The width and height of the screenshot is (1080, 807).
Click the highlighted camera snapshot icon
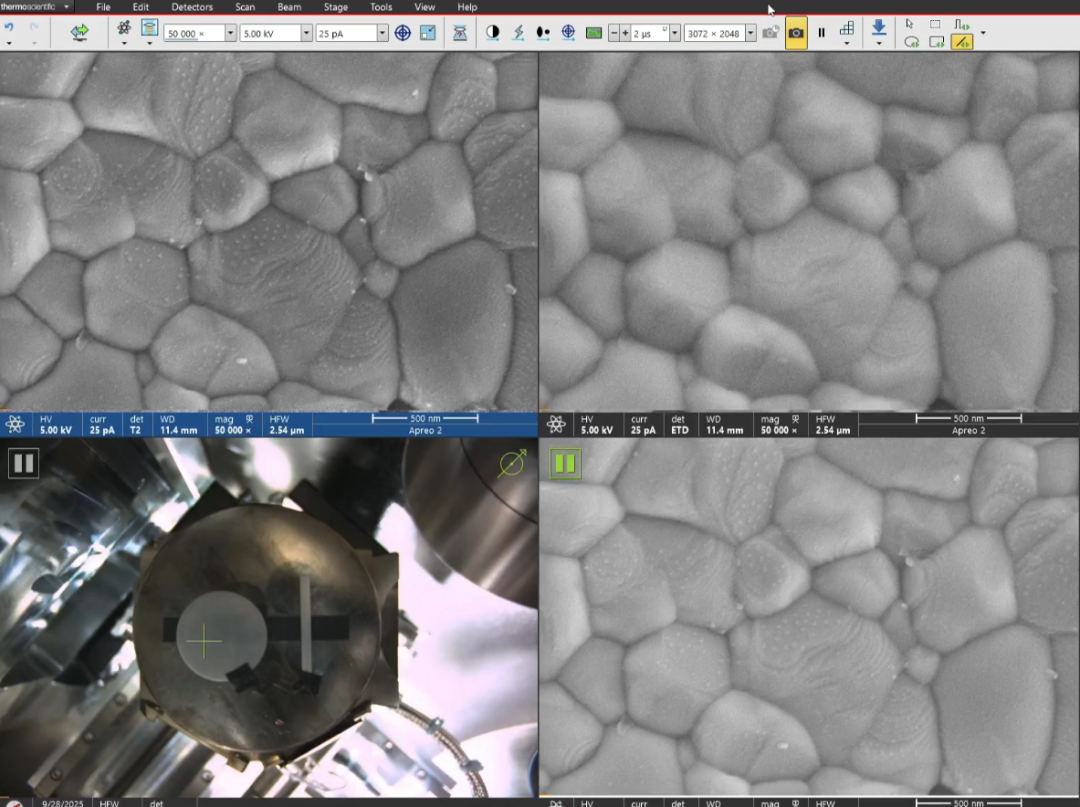(x=796, y=32)
